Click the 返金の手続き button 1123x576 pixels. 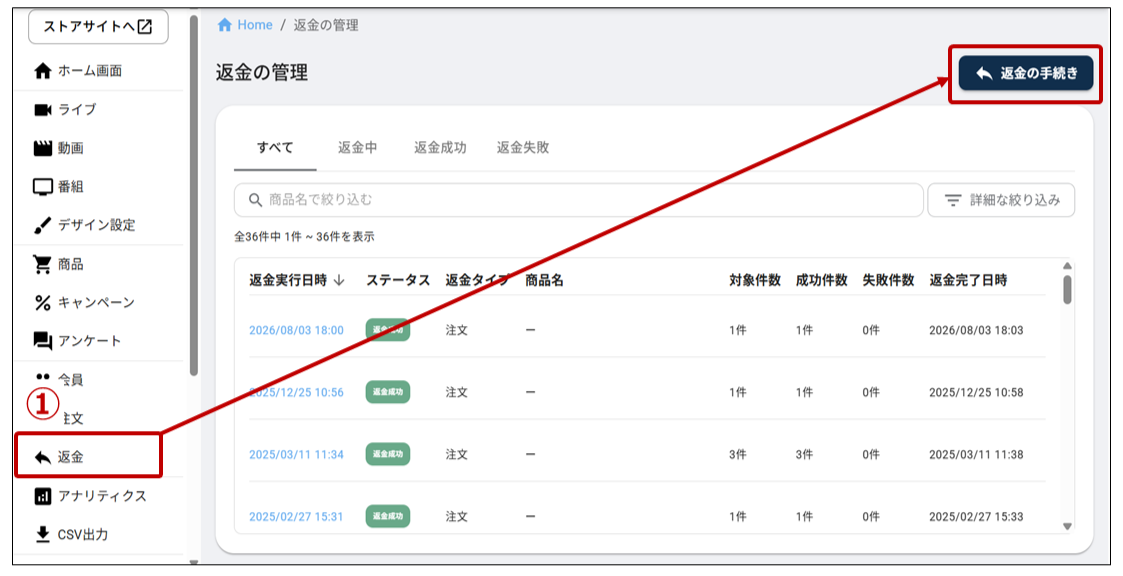tap(1026, 73)
